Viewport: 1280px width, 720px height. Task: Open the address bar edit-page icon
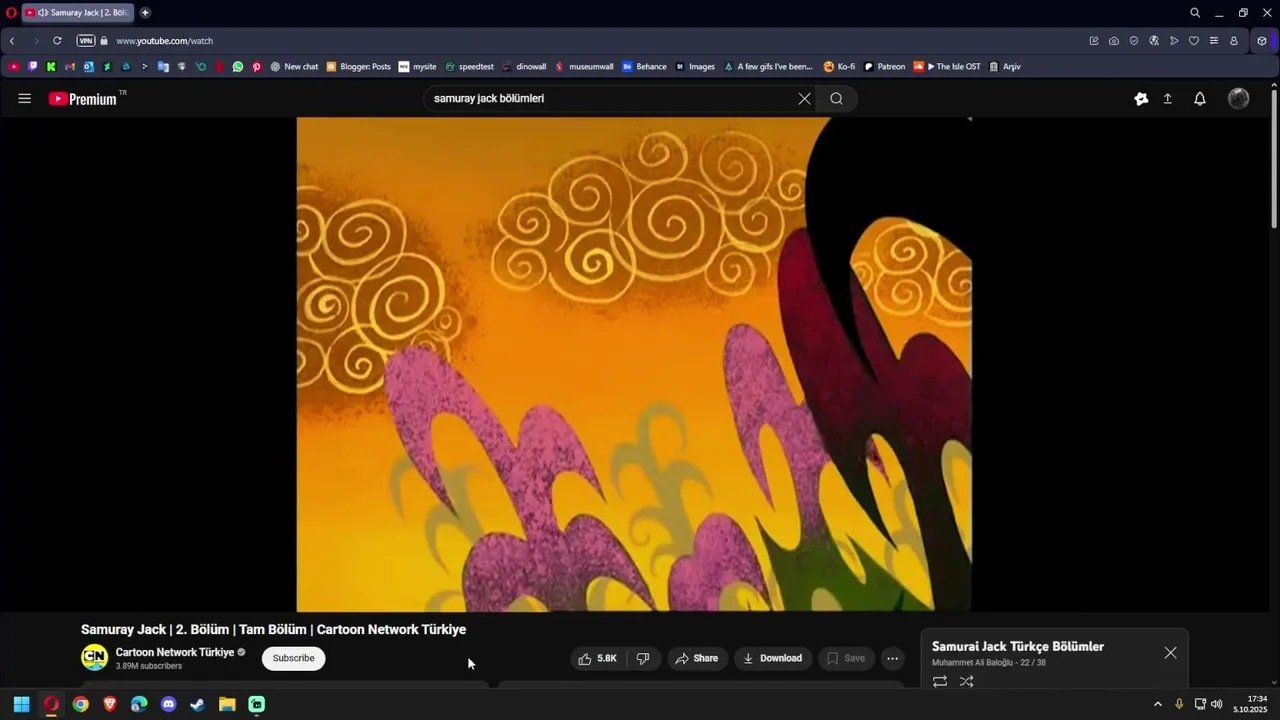1094,41
